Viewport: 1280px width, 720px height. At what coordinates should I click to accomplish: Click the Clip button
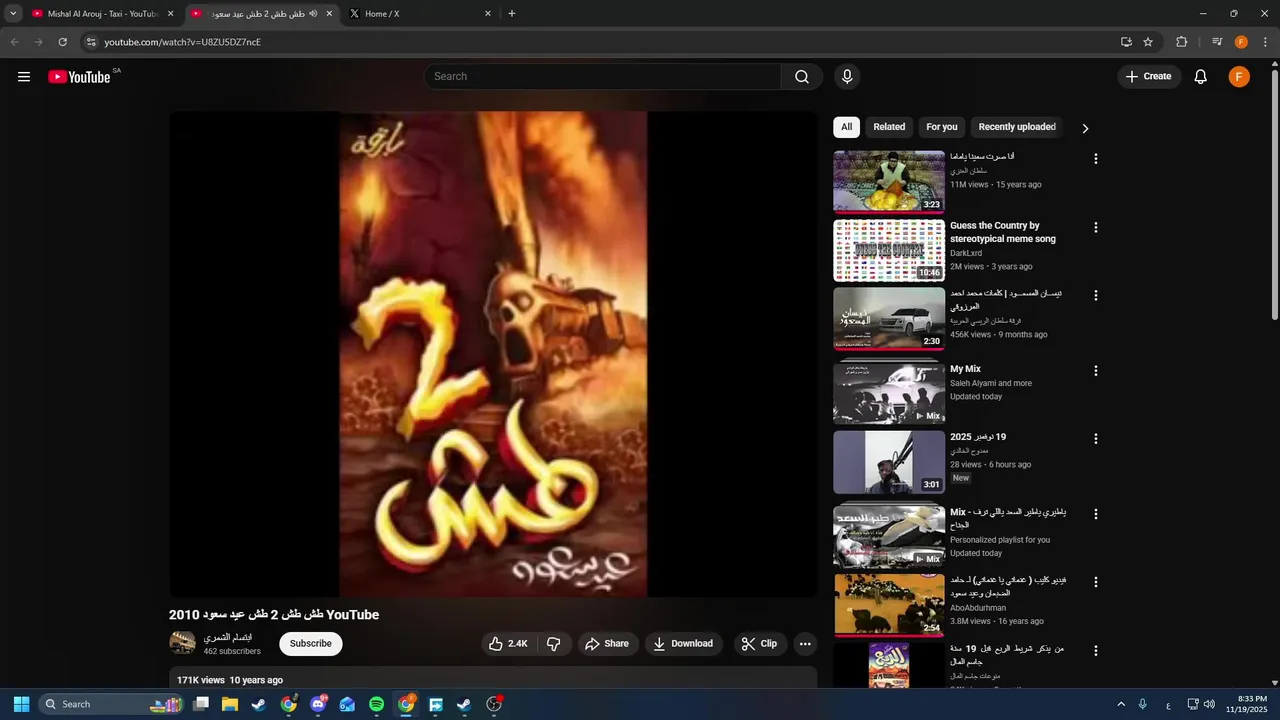pyautogui.click(x=759, y=644)
